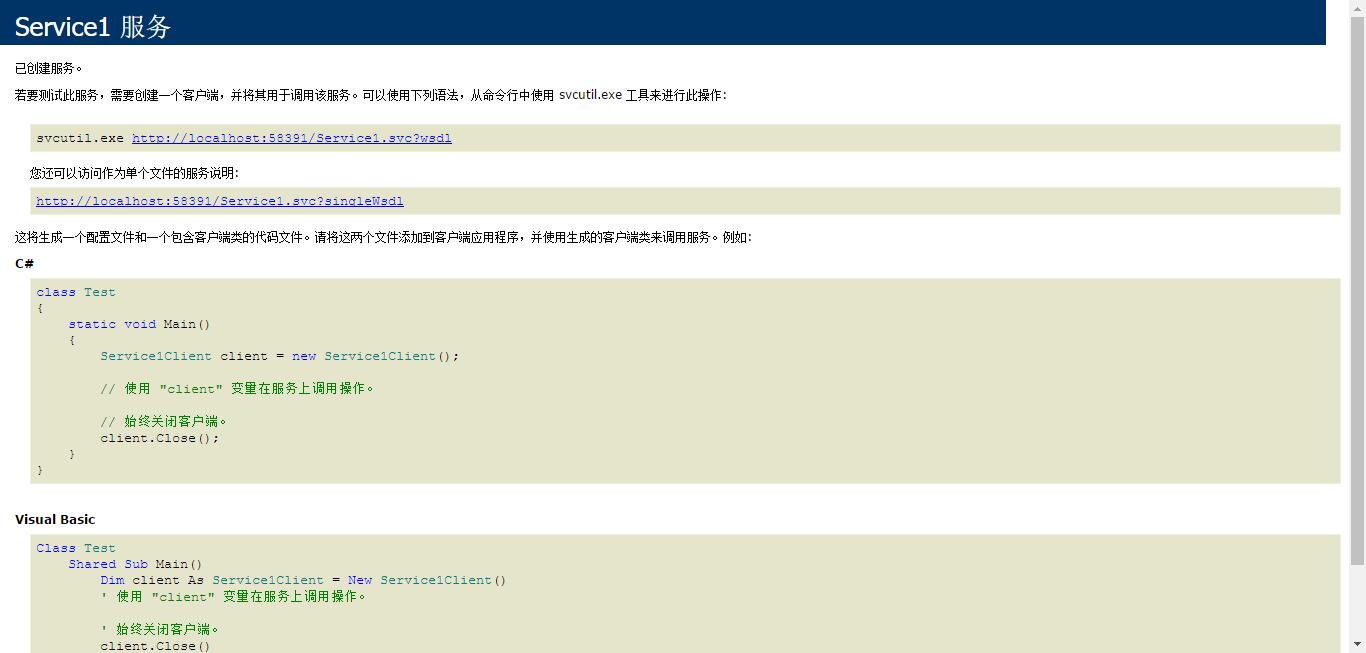Click the "C#" section heading
Screen dimensions: 1366x653
coord(24,263)
